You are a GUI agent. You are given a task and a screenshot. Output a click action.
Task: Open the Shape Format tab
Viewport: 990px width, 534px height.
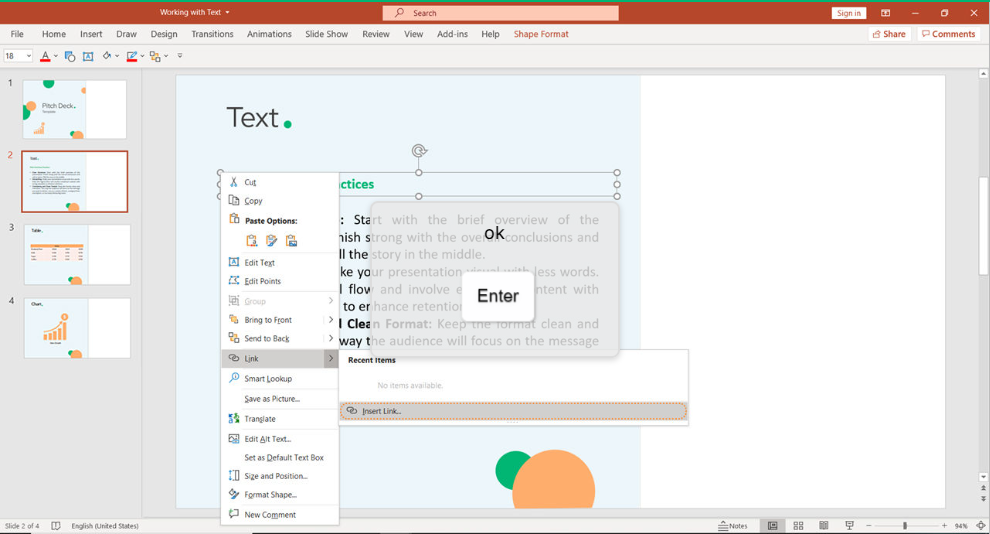pyautogui.click(x=541, y=34)
